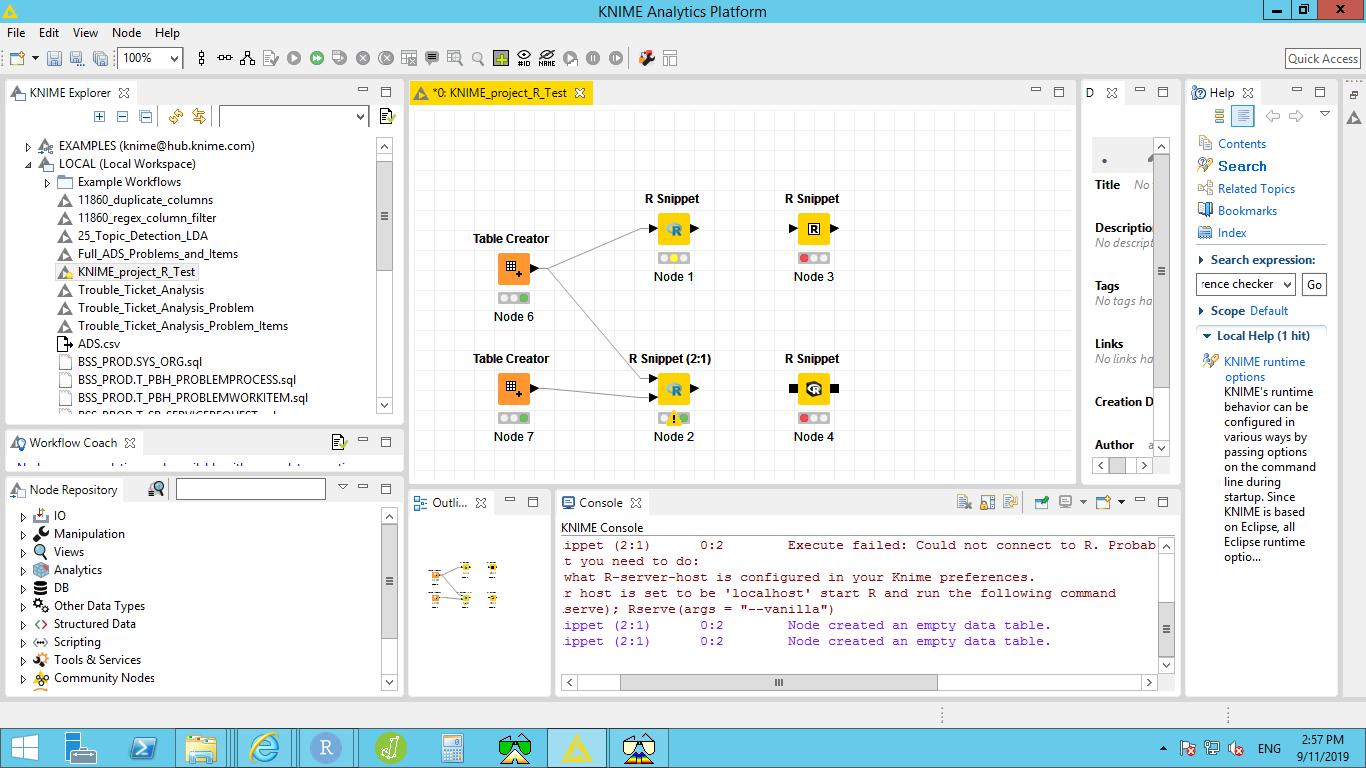Open the Contents link in Help

(x=1242, y=144)
